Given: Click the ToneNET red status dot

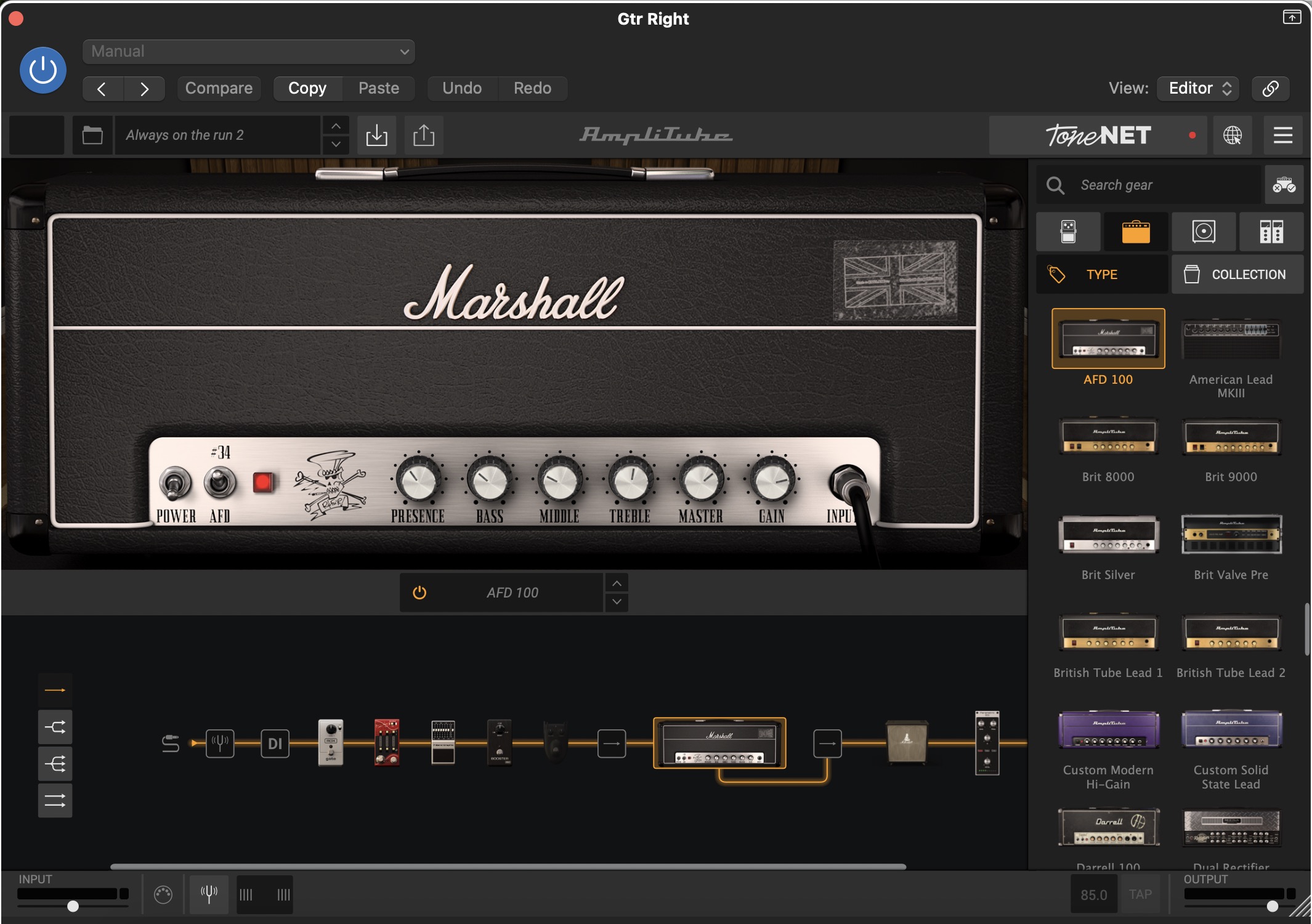Looking at the screenshot, I should pos(1193,135).
